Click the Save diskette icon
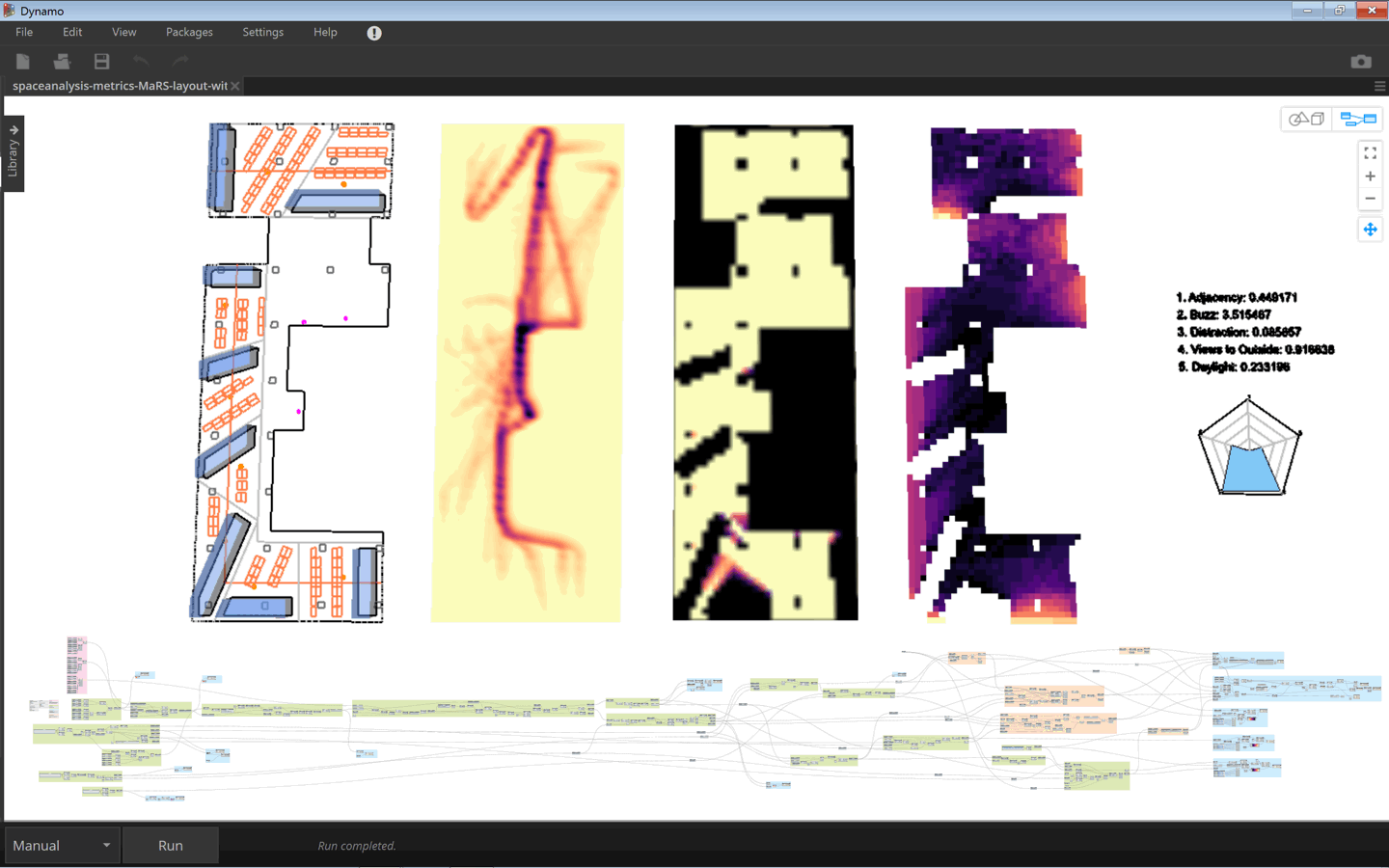This screenshot has width=1389, height=868. 101,62
